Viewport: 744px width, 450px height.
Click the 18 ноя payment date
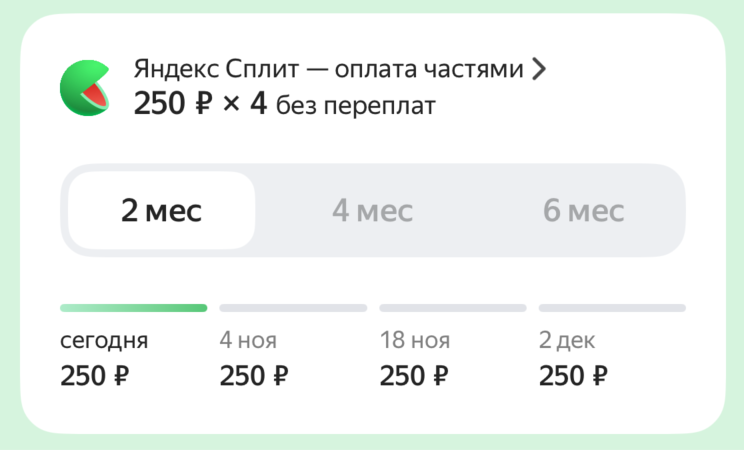coord(415,341)
